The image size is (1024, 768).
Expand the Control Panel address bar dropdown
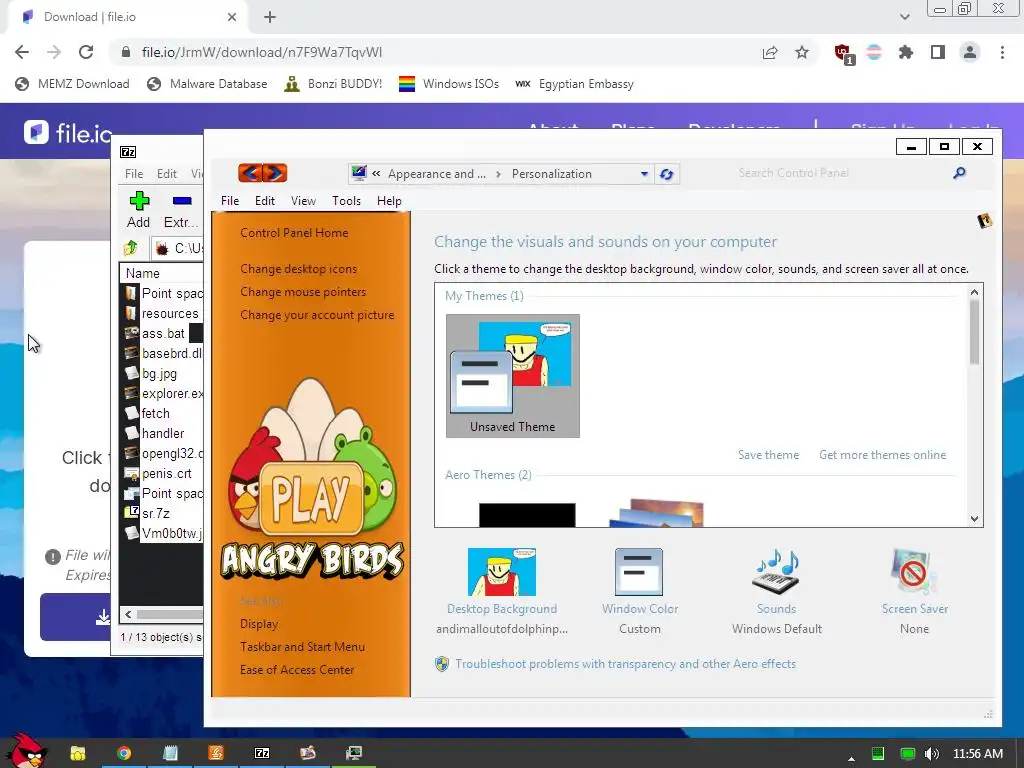point(644,174)
